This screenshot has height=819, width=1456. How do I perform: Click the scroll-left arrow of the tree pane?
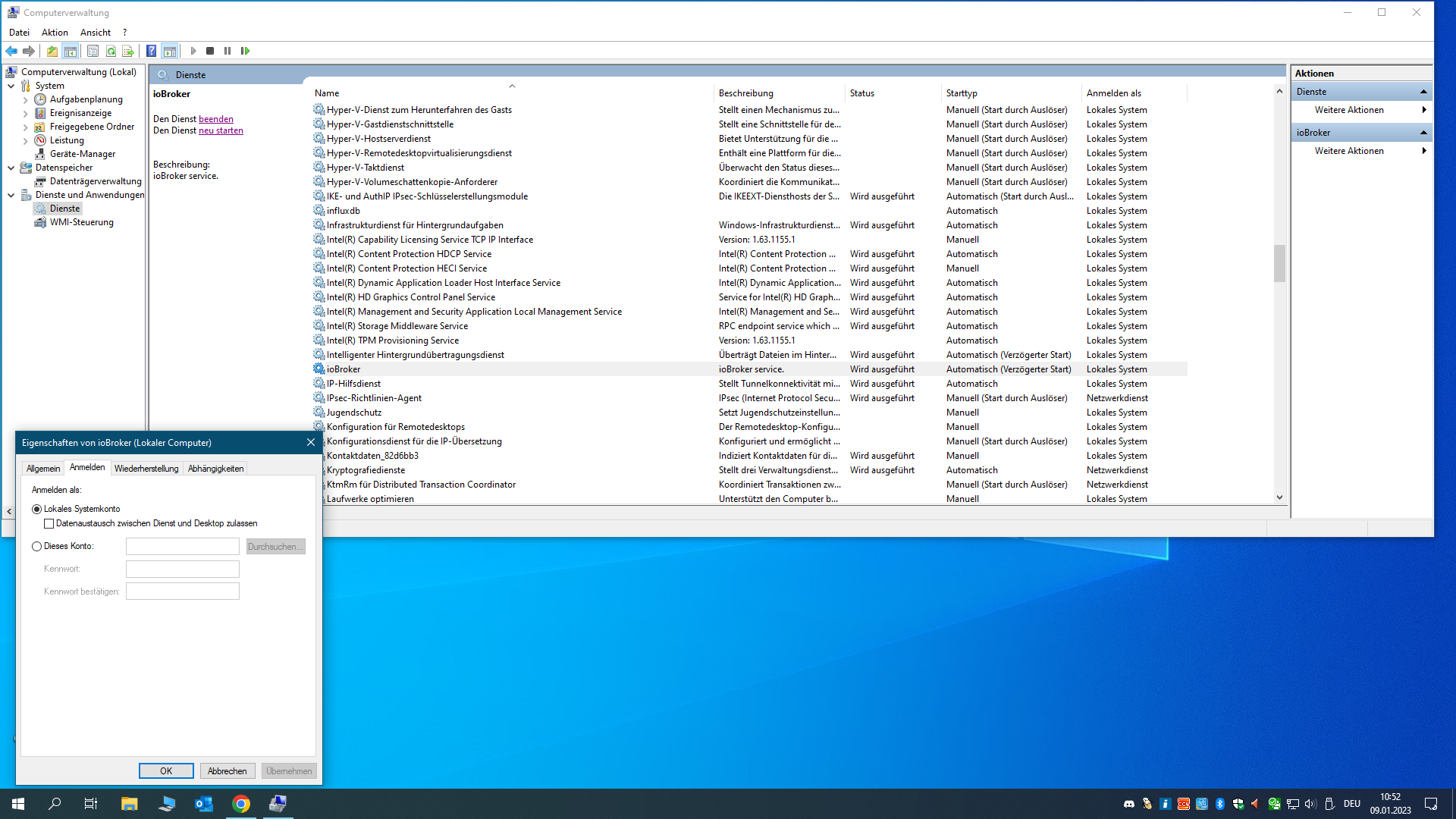[9, 512]
